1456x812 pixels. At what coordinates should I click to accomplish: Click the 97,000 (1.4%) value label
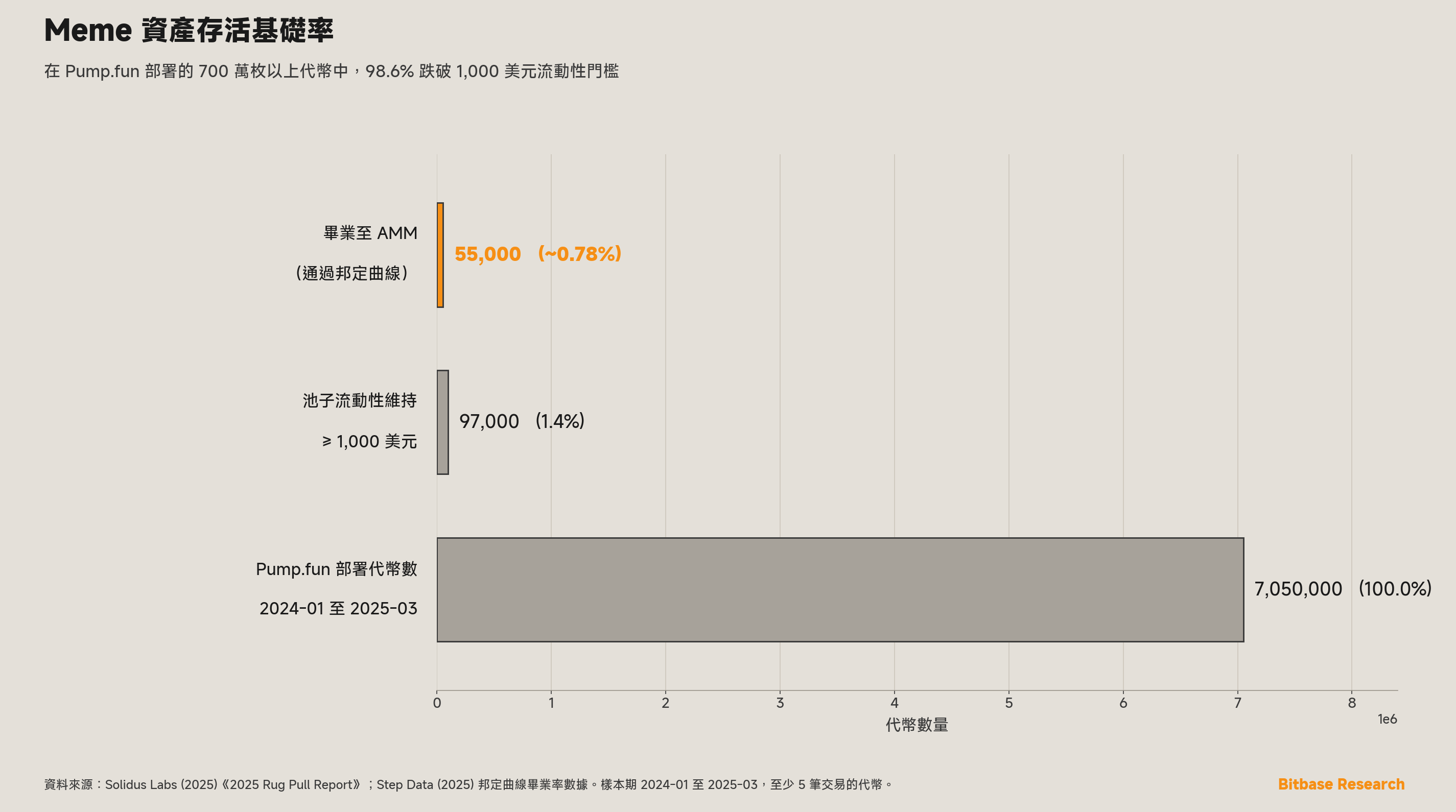[x=522, y=421]
